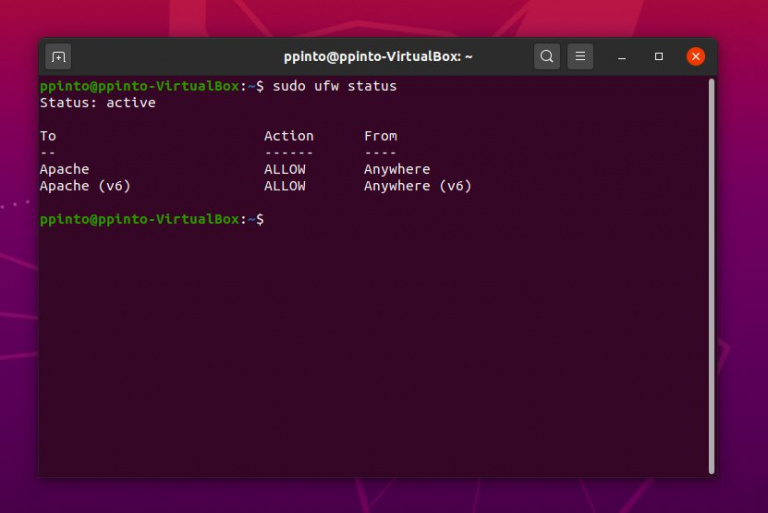The width and height of the screenshot is (768, 513).
Task: Click the 'From' column header
Action: pos(380,136)
